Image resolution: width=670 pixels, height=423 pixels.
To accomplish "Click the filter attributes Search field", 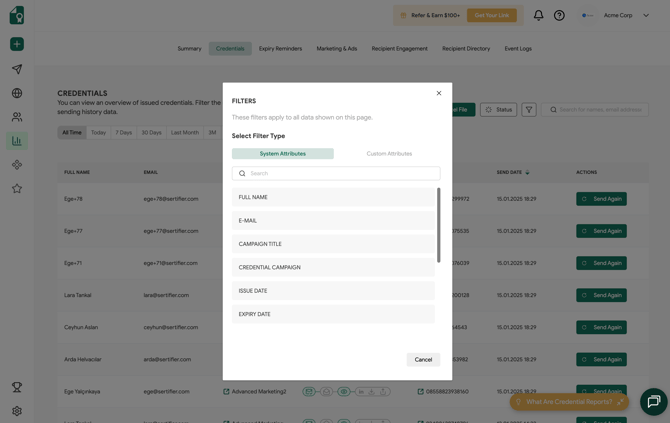I will click(x=336, y=173).
